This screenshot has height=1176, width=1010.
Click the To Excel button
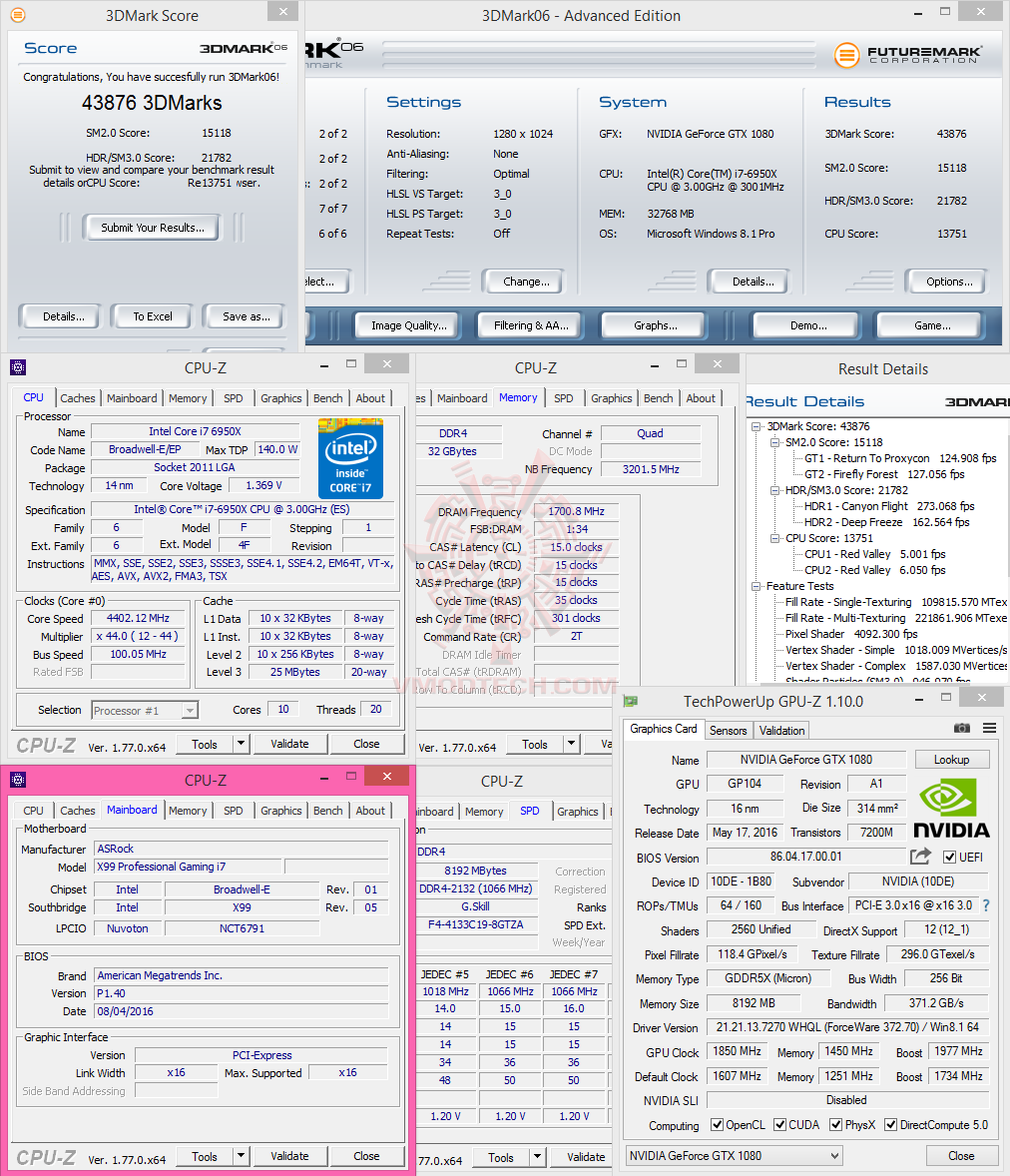click(153, 316)
